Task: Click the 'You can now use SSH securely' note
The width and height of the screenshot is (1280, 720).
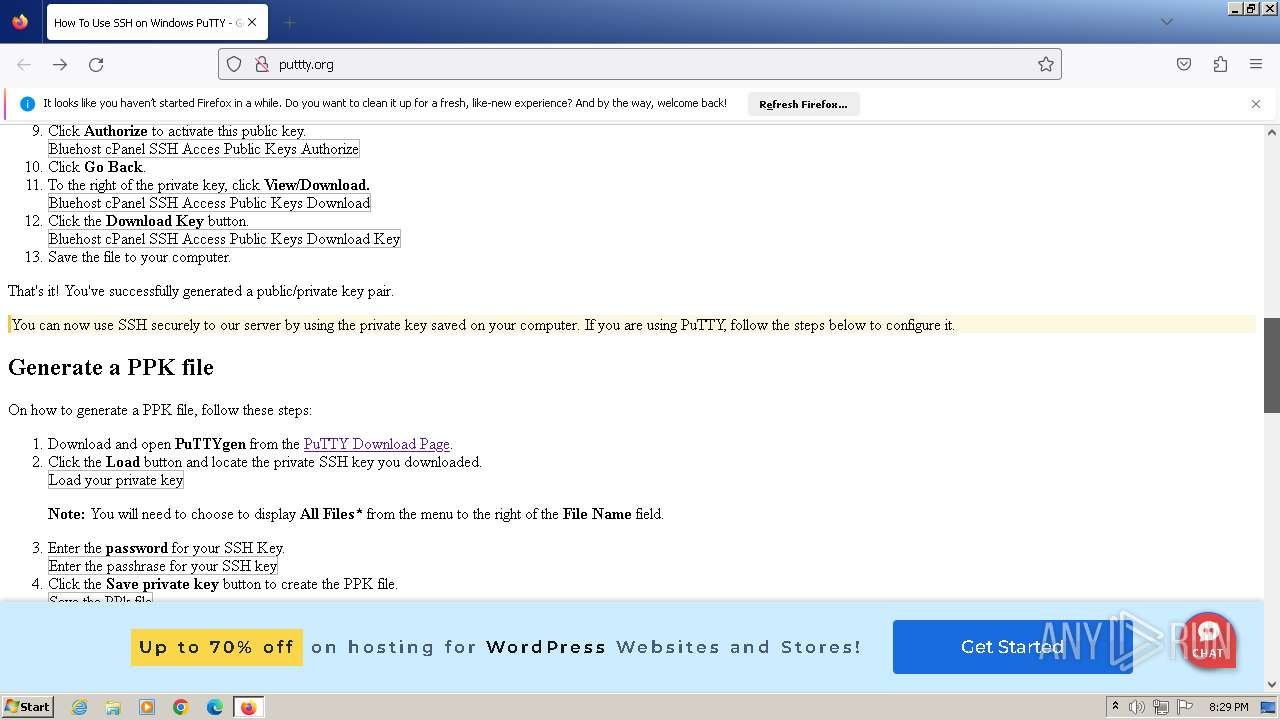Action: click(x=632, y=325)
